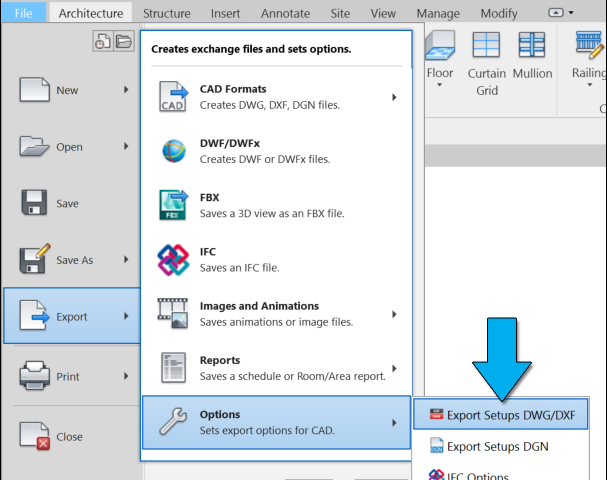Choose Images and Animations entry
The image size is (607, 480).
point(277,314)
